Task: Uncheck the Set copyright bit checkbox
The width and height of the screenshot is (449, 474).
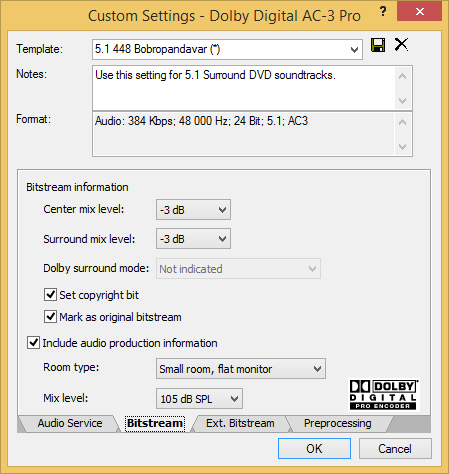Action: 50,295
